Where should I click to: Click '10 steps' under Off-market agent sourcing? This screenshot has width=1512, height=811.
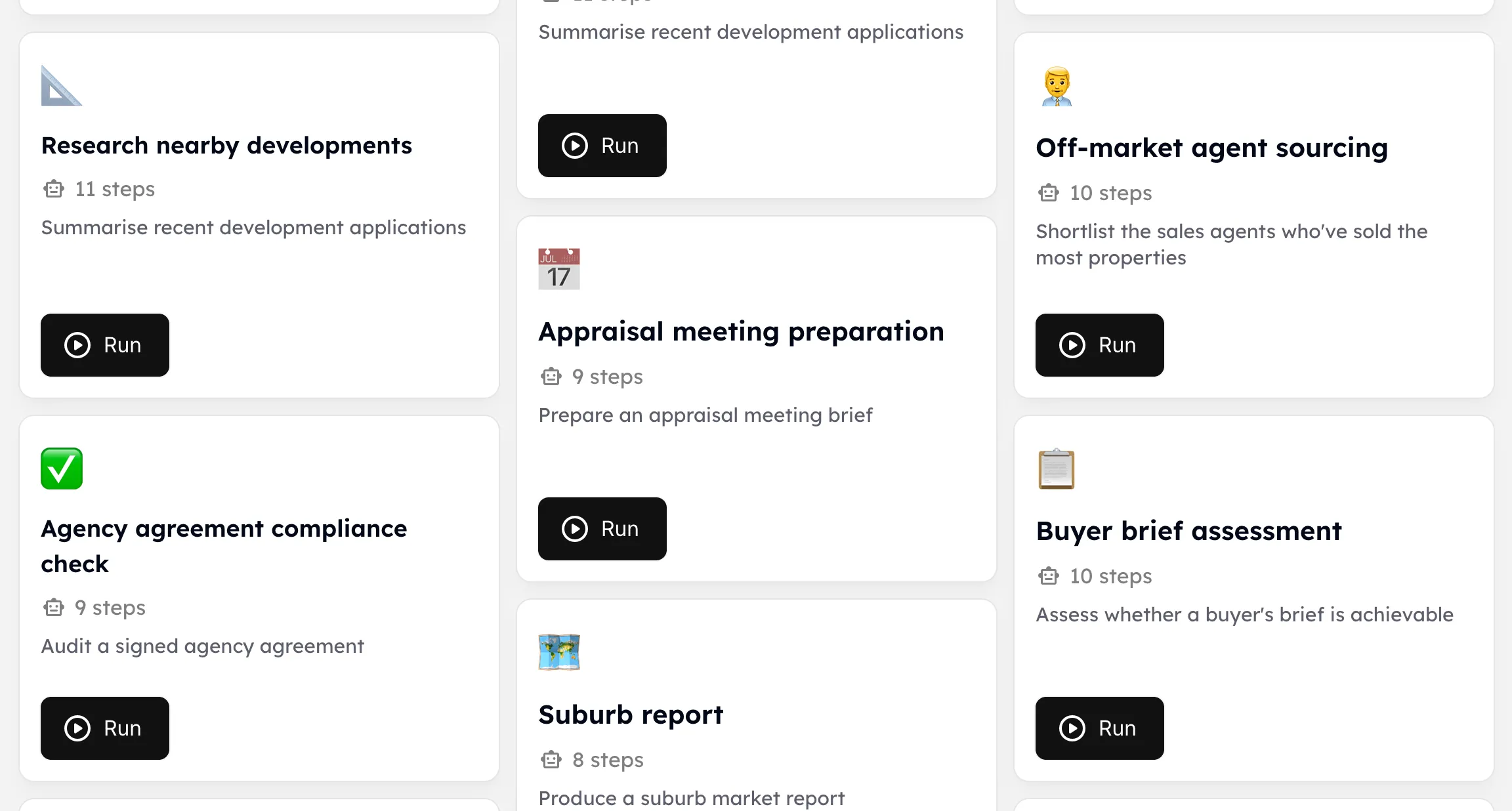click(1111, 193)
